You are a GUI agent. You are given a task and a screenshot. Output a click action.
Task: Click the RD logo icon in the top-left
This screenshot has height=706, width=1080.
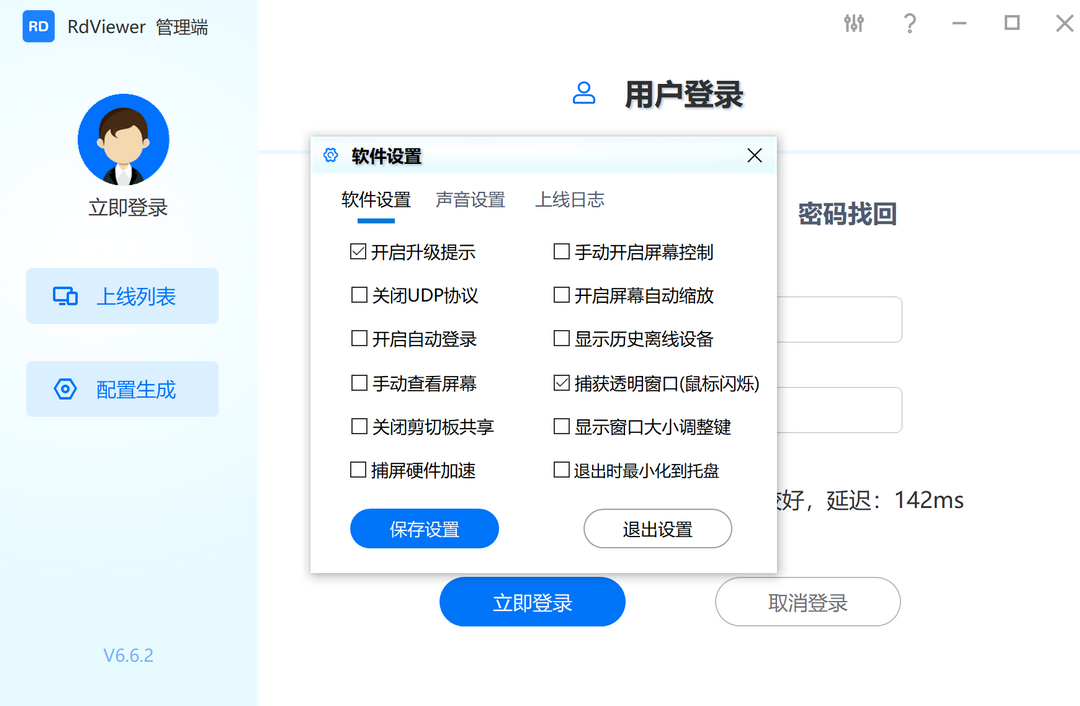point(38,26)
